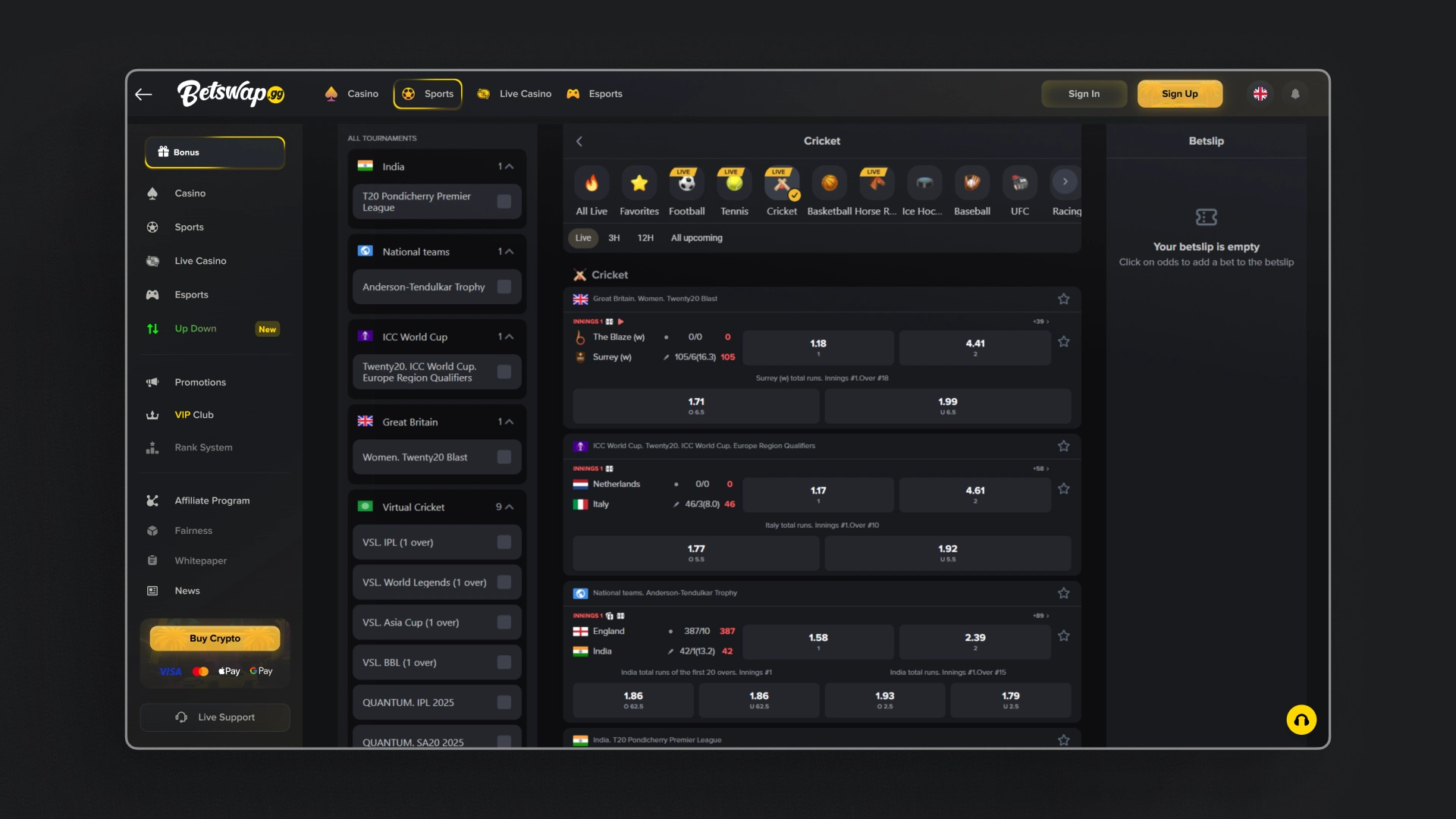Favorite the Great Britain Women Twenty20 Blast league
The height and width of the screenshot is (819, 1456).
pos(1064,299)
